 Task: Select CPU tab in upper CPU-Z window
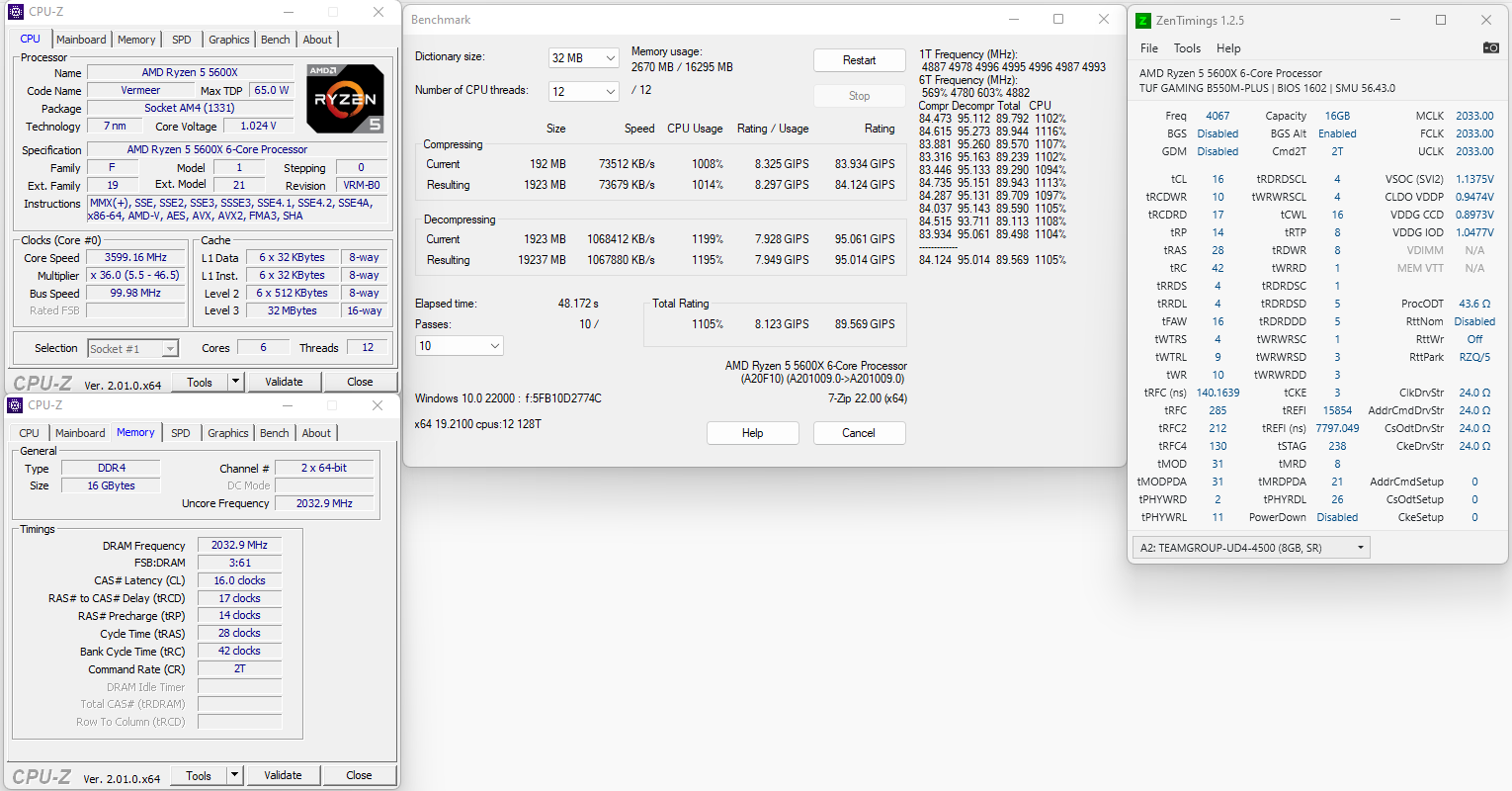click(31, 39)
